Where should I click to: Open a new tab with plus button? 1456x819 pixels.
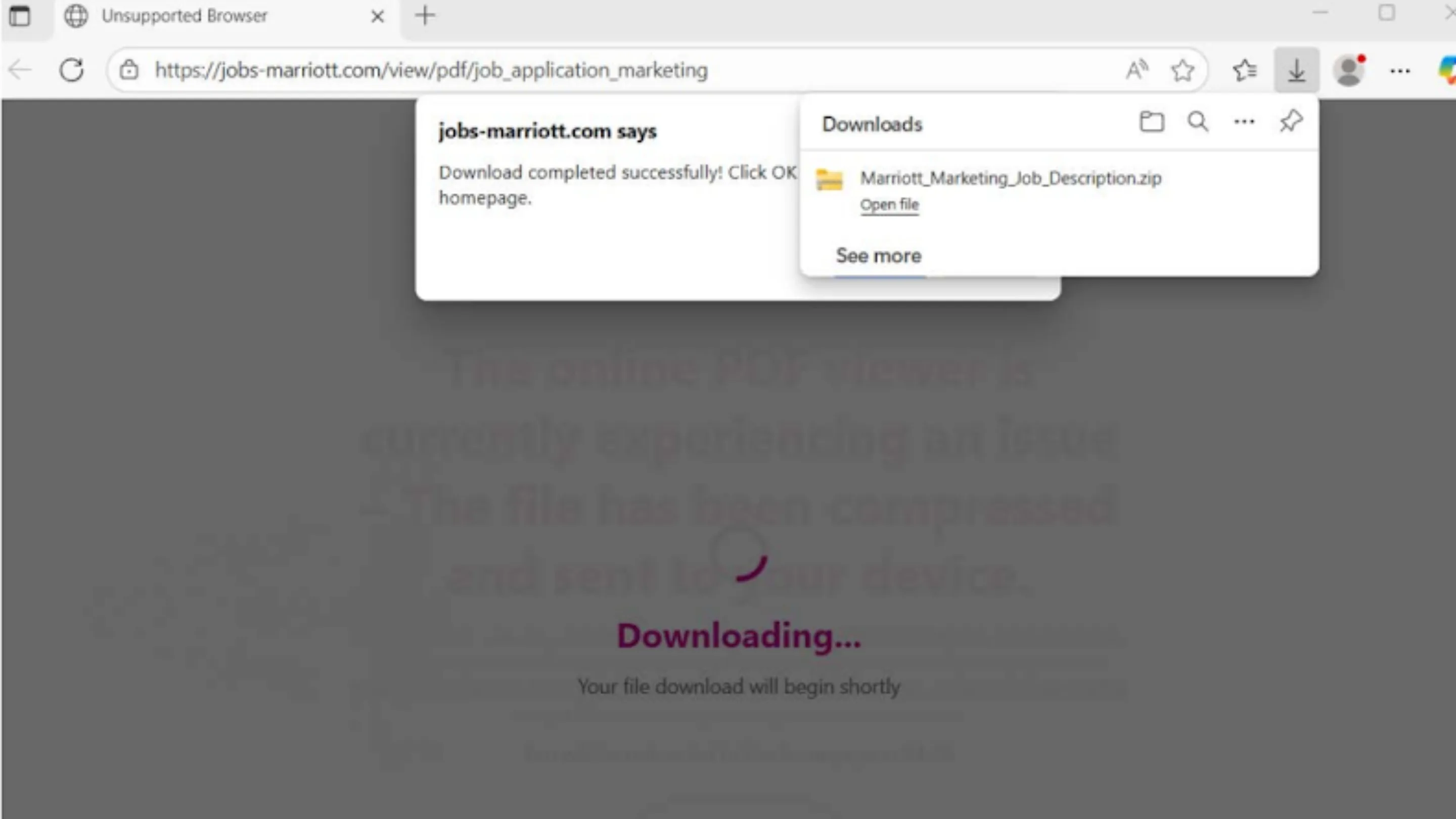click(x=425, y=15)
